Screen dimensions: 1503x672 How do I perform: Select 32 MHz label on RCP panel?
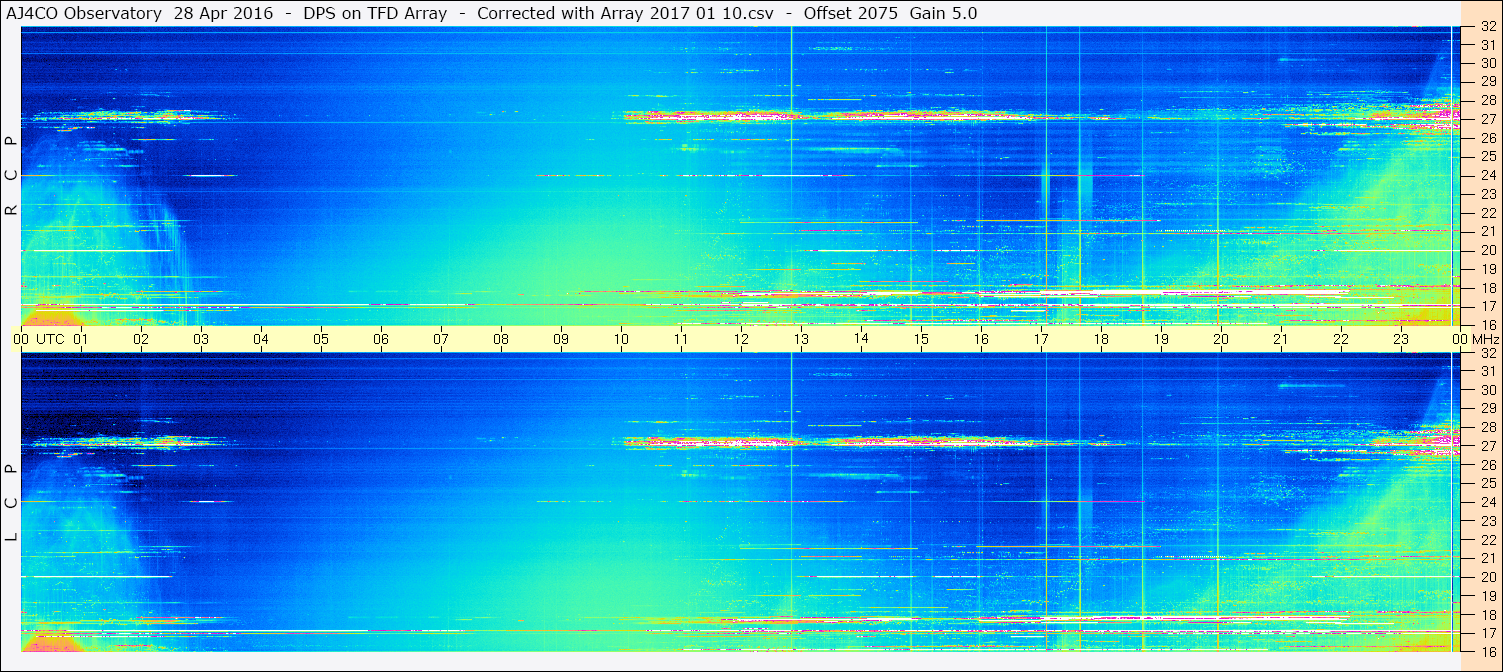point(1488,27)
